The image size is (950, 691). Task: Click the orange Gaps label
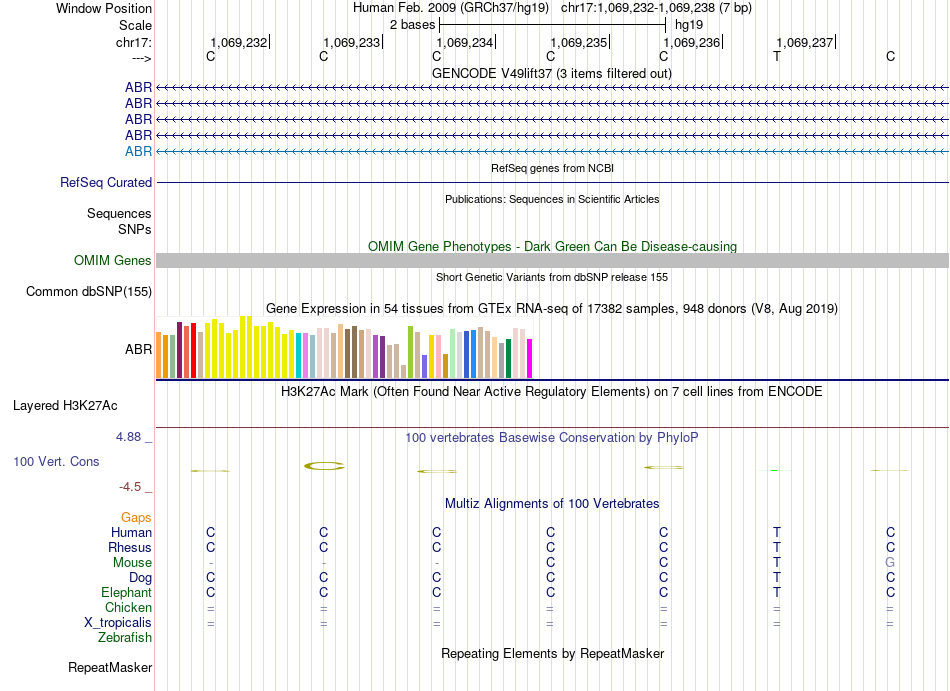(x=136, y=517)
